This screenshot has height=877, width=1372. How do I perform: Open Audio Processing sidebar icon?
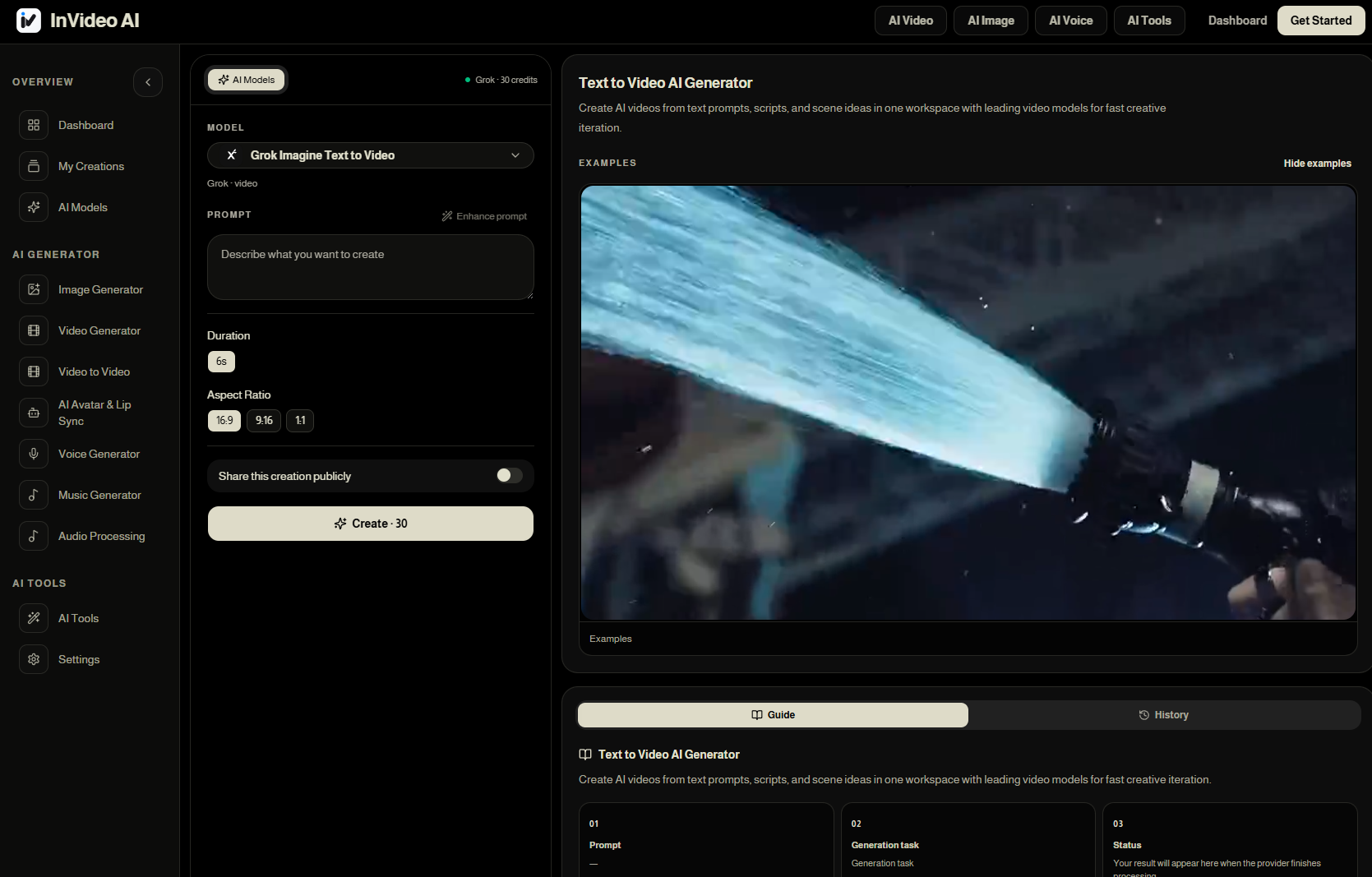[x=34, y=536]
